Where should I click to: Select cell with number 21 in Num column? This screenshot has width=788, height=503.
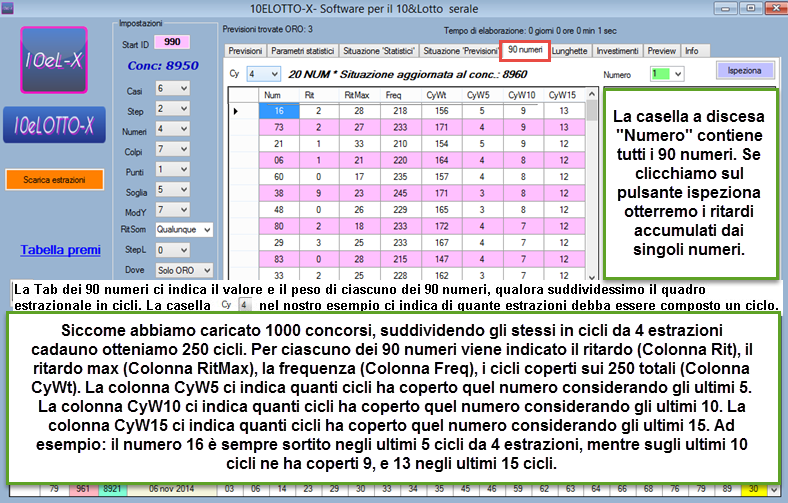click(279, 144)
